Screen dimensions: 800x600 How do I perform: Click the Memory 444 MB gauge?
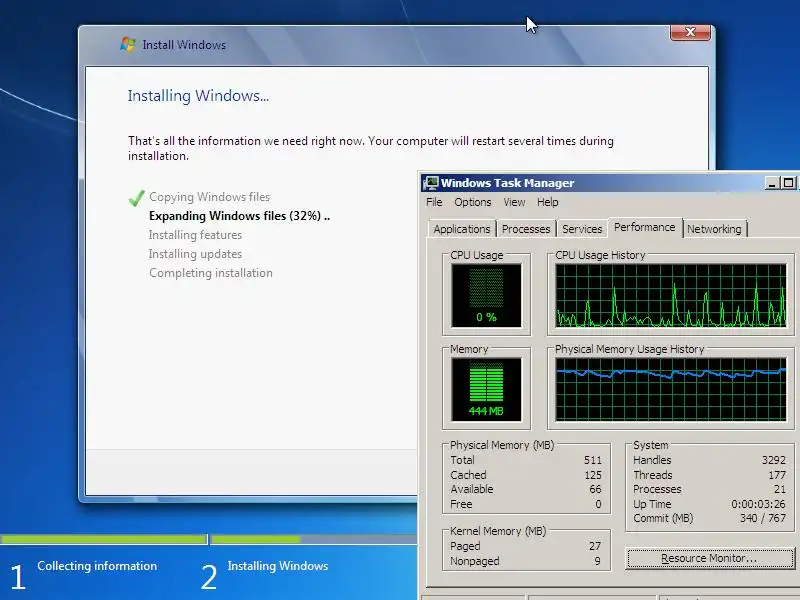[x=486, y=389]
